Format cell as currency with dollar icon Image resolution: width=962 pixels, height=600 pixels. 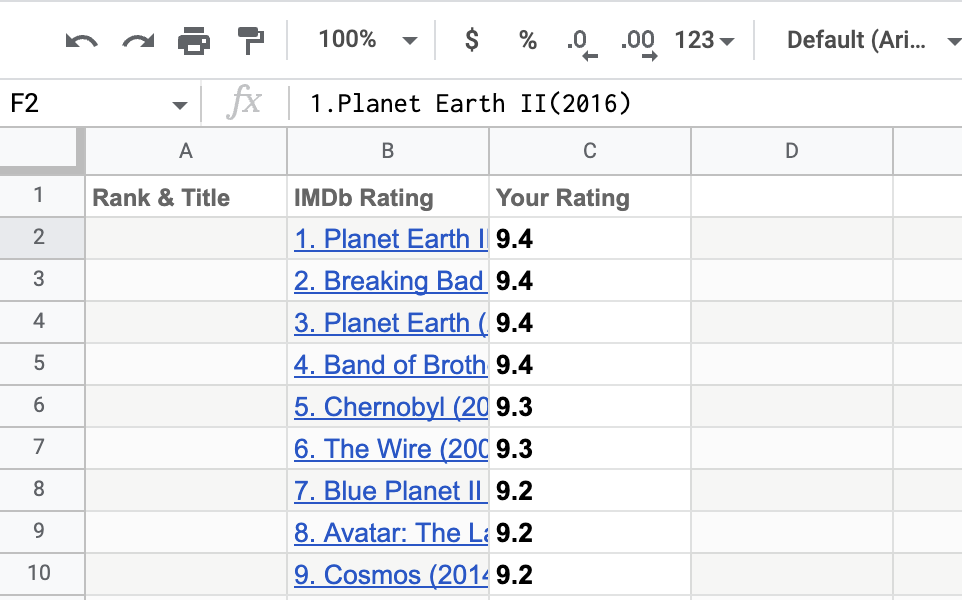tap(472, 41)
